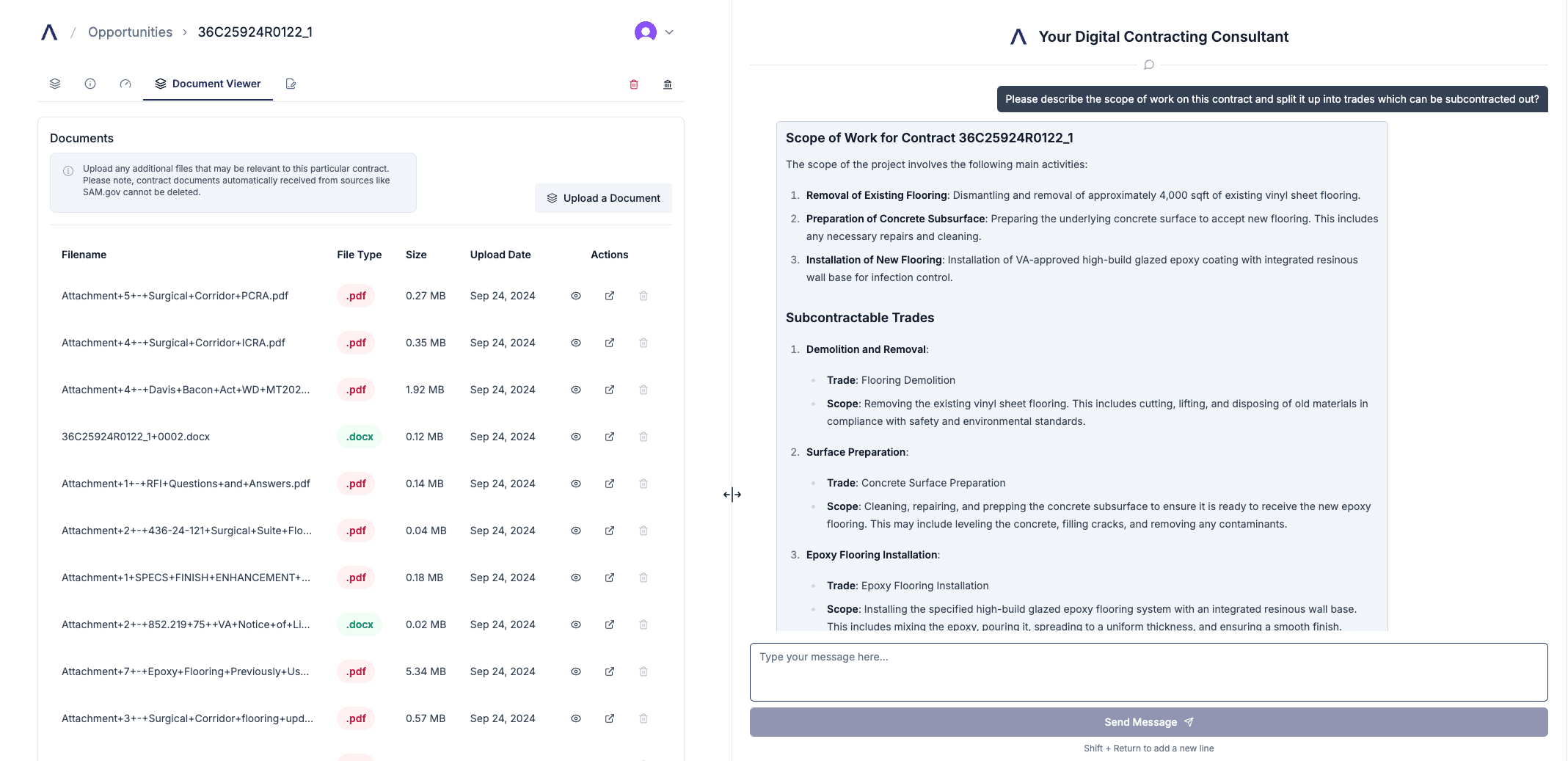Preview the 436-24-121 Surgical Suite pdf with eye icon
Image resolution: width=1568 pixels, height=761 pixels.
[x=576, y=531]
